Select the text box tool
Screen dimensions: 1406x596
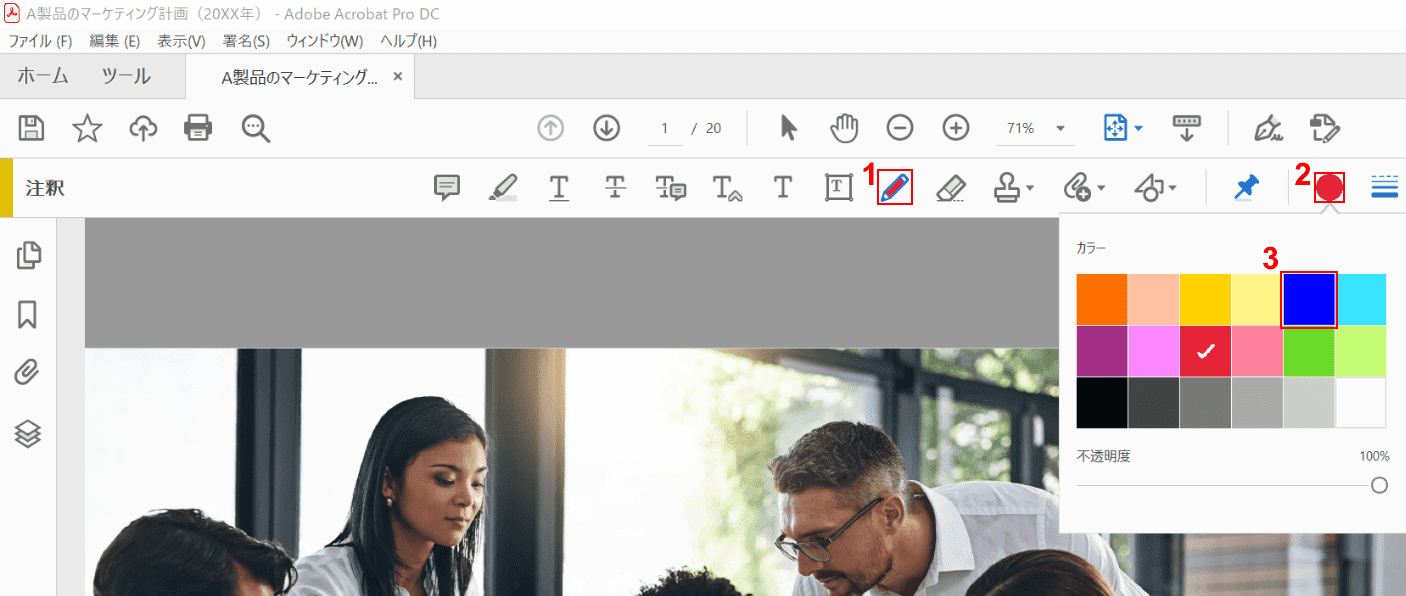[838, 187]
